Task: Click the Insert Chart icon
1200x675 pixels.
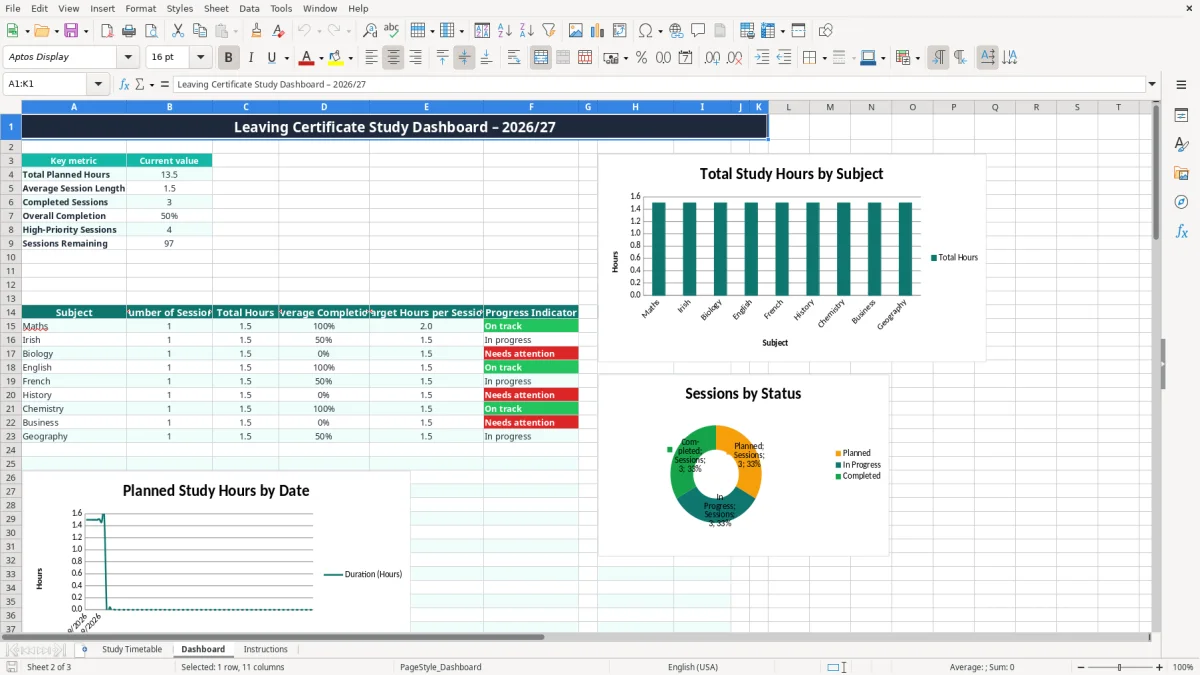Action: (x=598, y=31)
